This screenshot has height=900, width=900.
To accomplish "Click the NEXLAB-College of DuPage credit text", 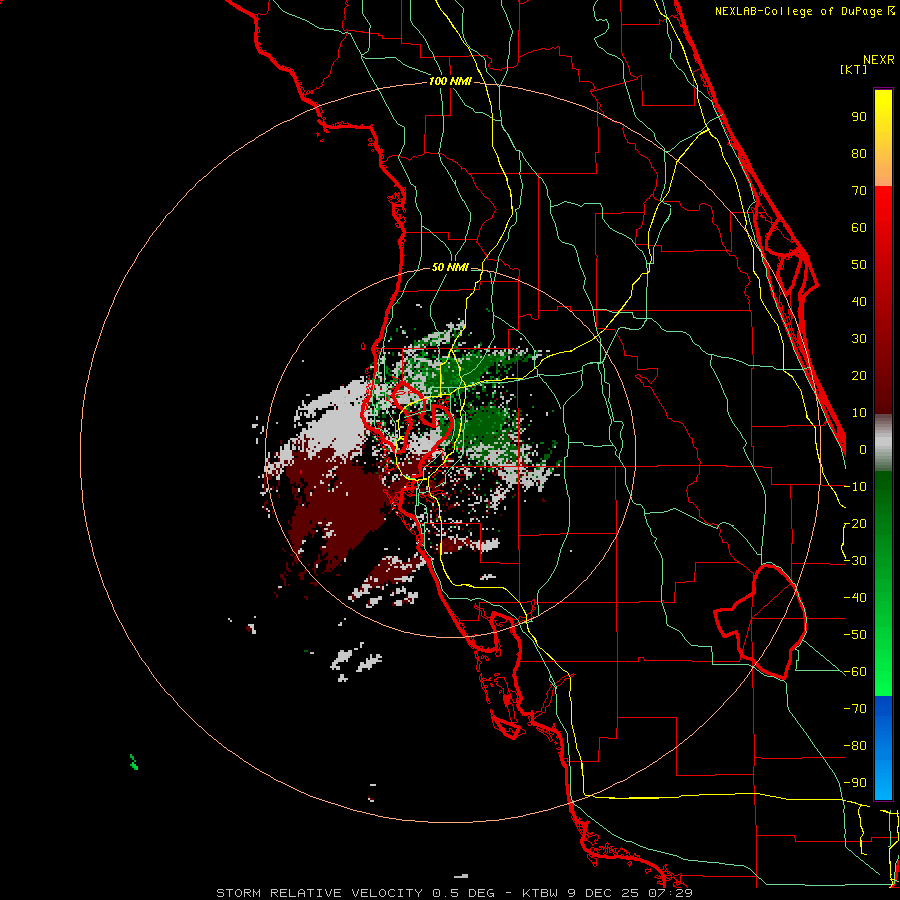I will [x=804, y=11].
